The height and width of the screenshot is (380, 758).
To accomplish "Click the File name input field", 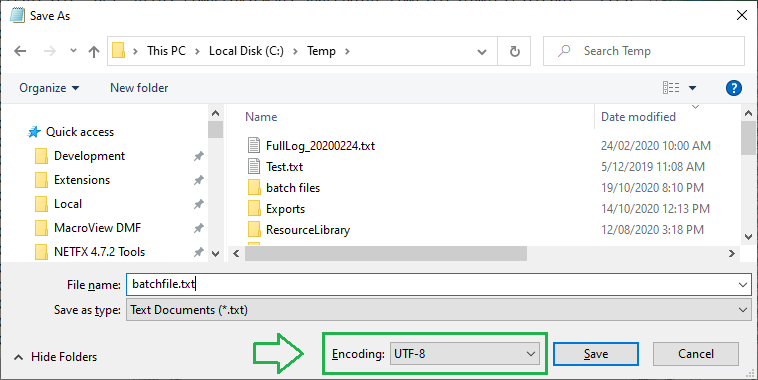I will [438, 284].
